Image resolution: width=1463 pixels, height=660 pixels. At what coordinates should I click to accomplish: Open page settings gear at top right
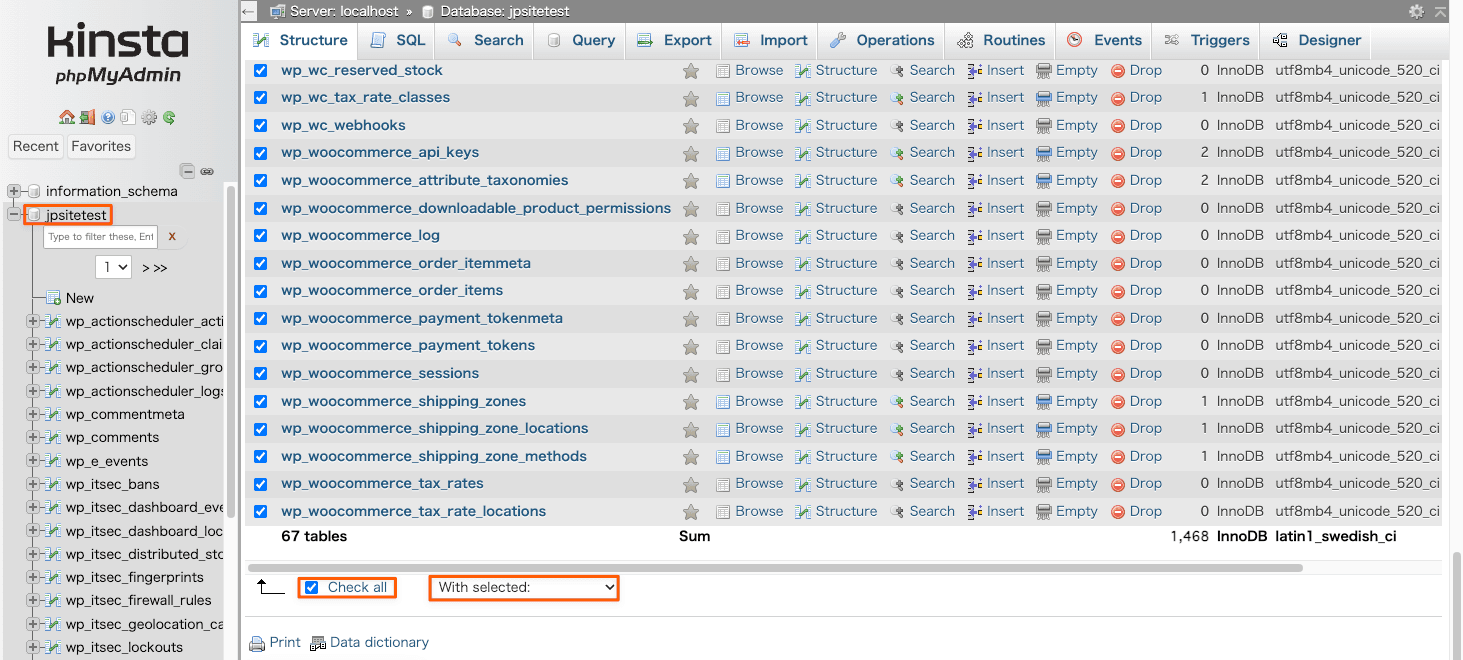1416,11
